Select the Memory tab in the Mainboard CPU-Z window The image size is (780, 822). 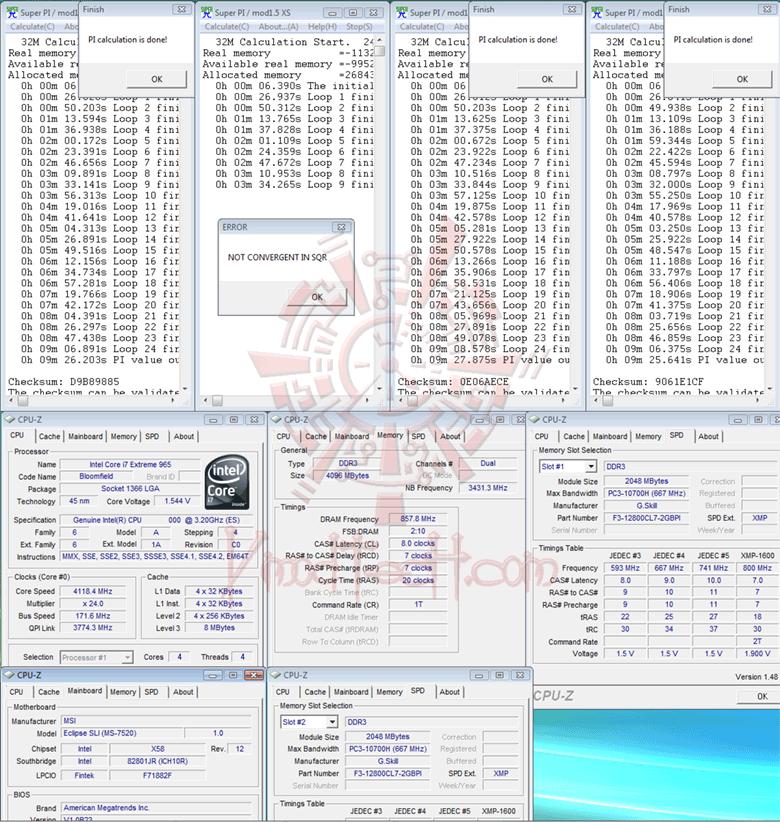tap(123, 692)
